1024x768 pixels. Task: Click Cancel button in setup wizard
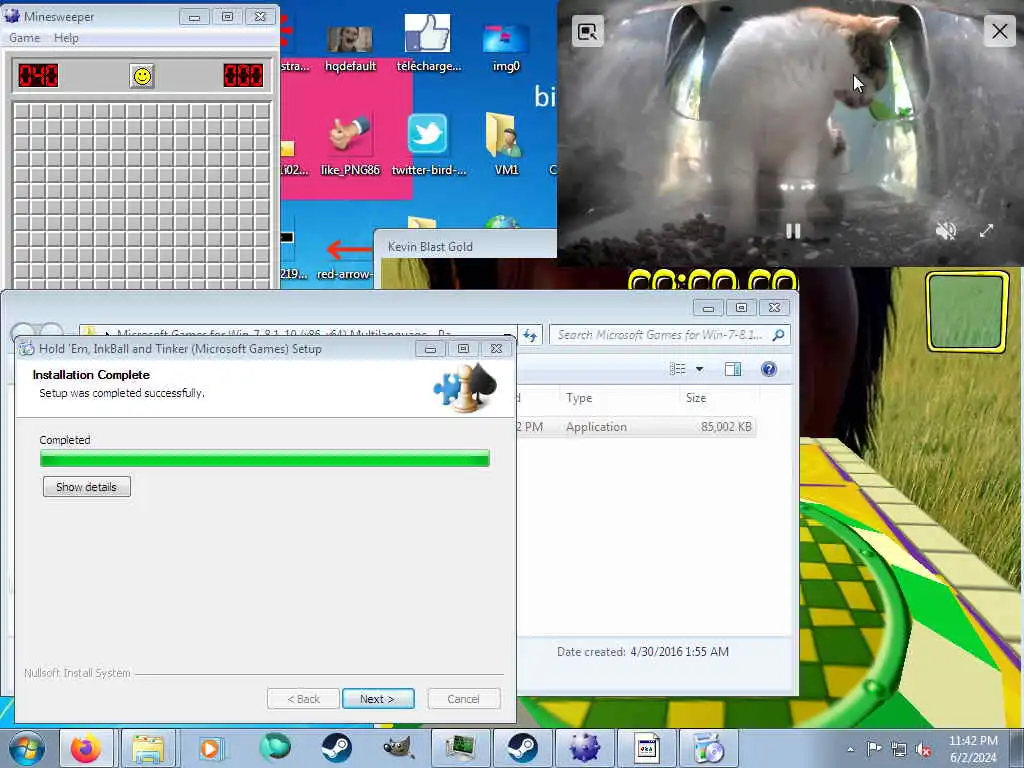pos(464,699)
